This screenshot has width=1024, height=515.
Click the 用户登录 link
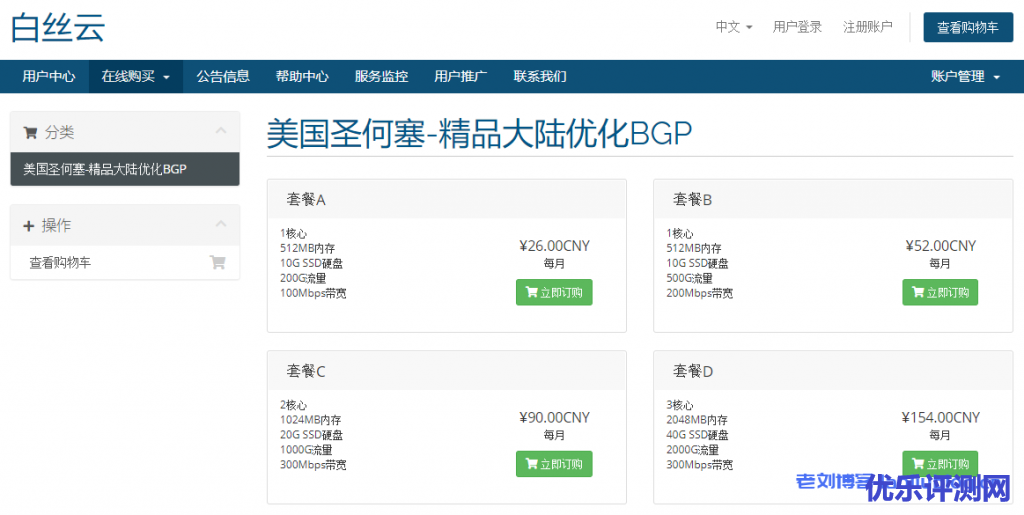[x=797, y=27]
